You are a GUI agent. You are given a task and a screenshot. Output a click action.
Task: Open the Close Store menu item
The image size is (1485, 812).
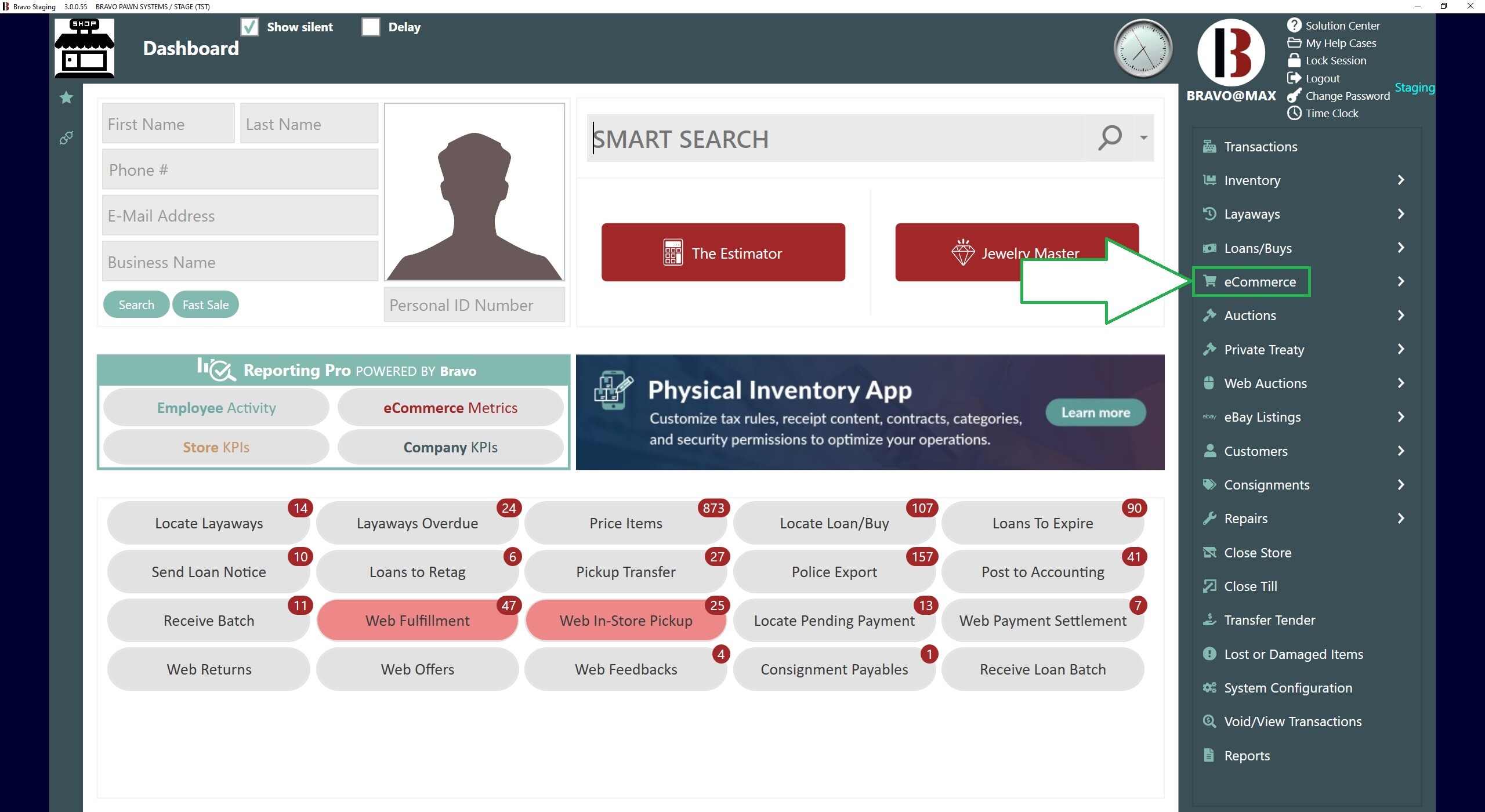pos(1257,552)
